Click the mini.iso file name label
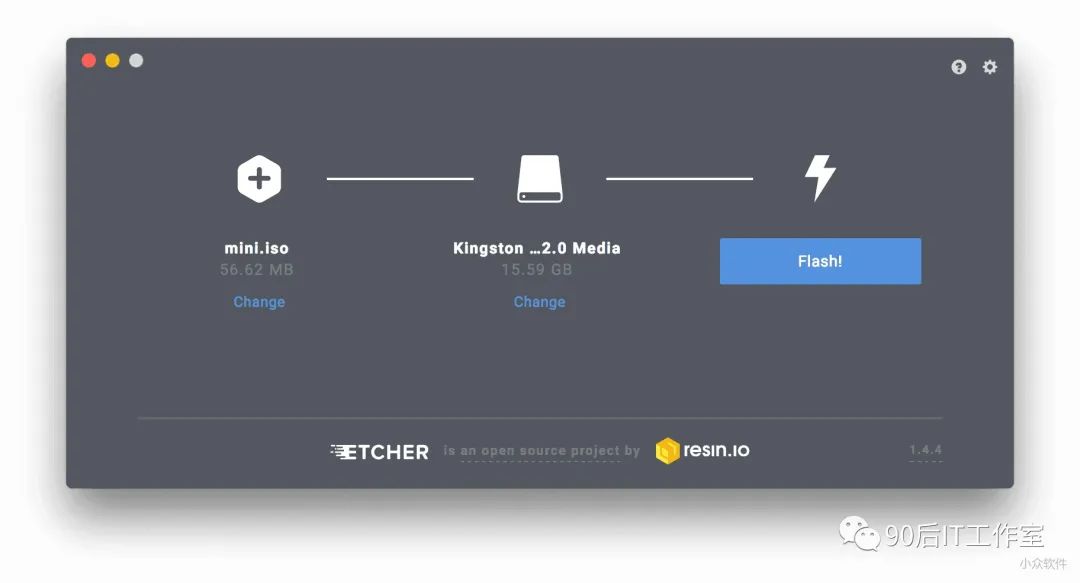 click(256, 248)
